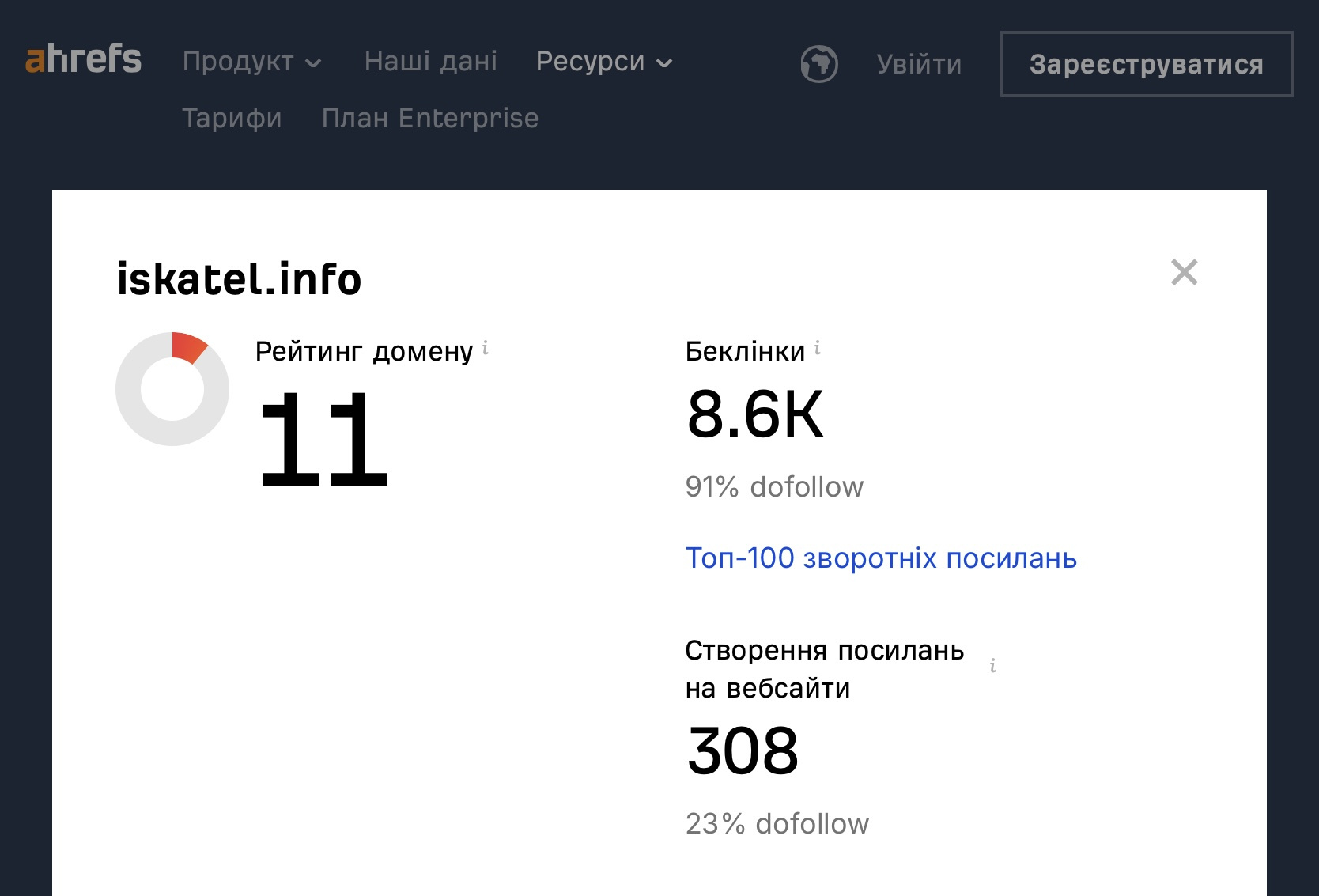Click the 23% dofollow text
1319x896 pixels.
click(777, 824)
